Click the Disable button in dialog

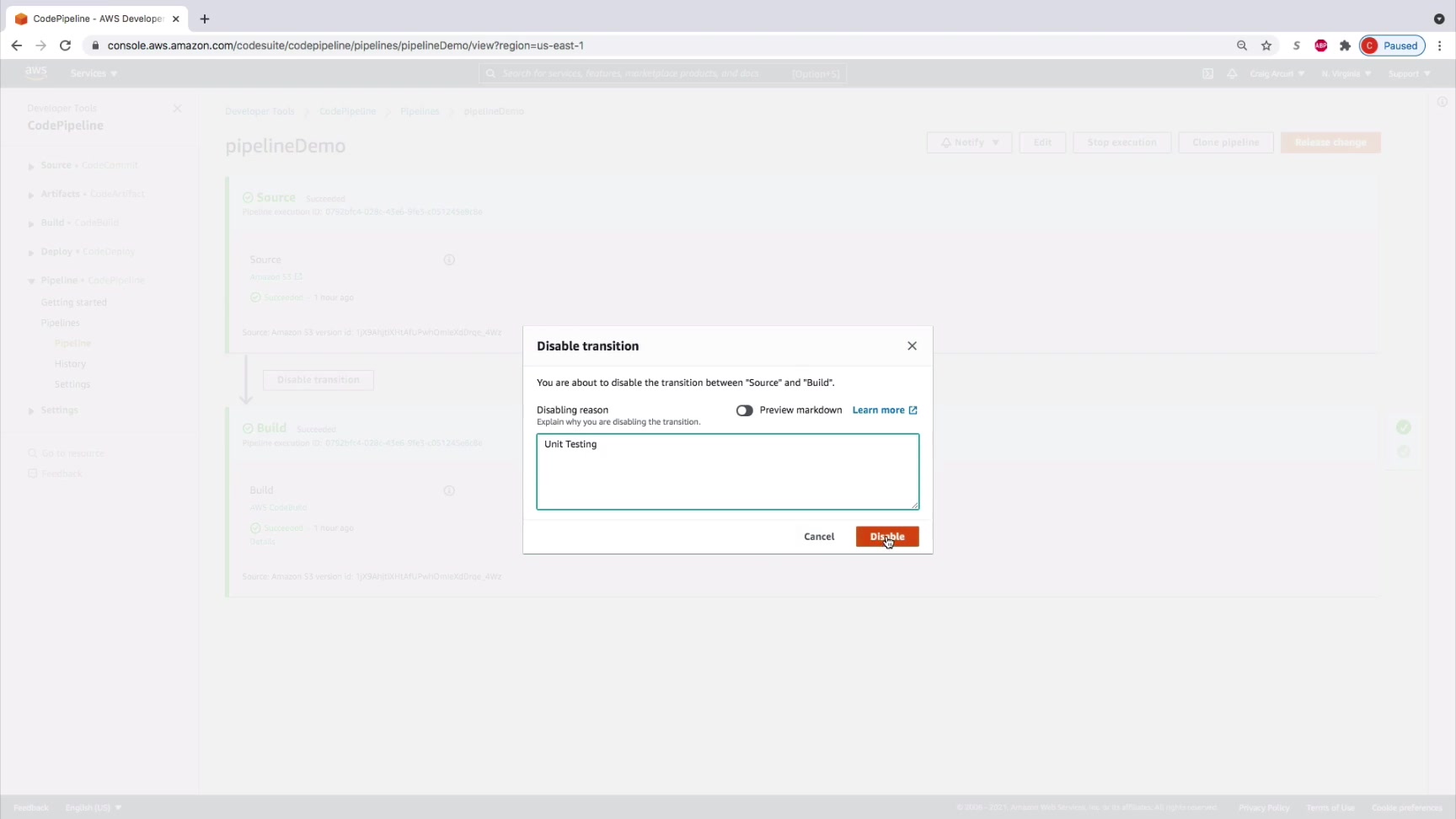(x=887, y=537)
